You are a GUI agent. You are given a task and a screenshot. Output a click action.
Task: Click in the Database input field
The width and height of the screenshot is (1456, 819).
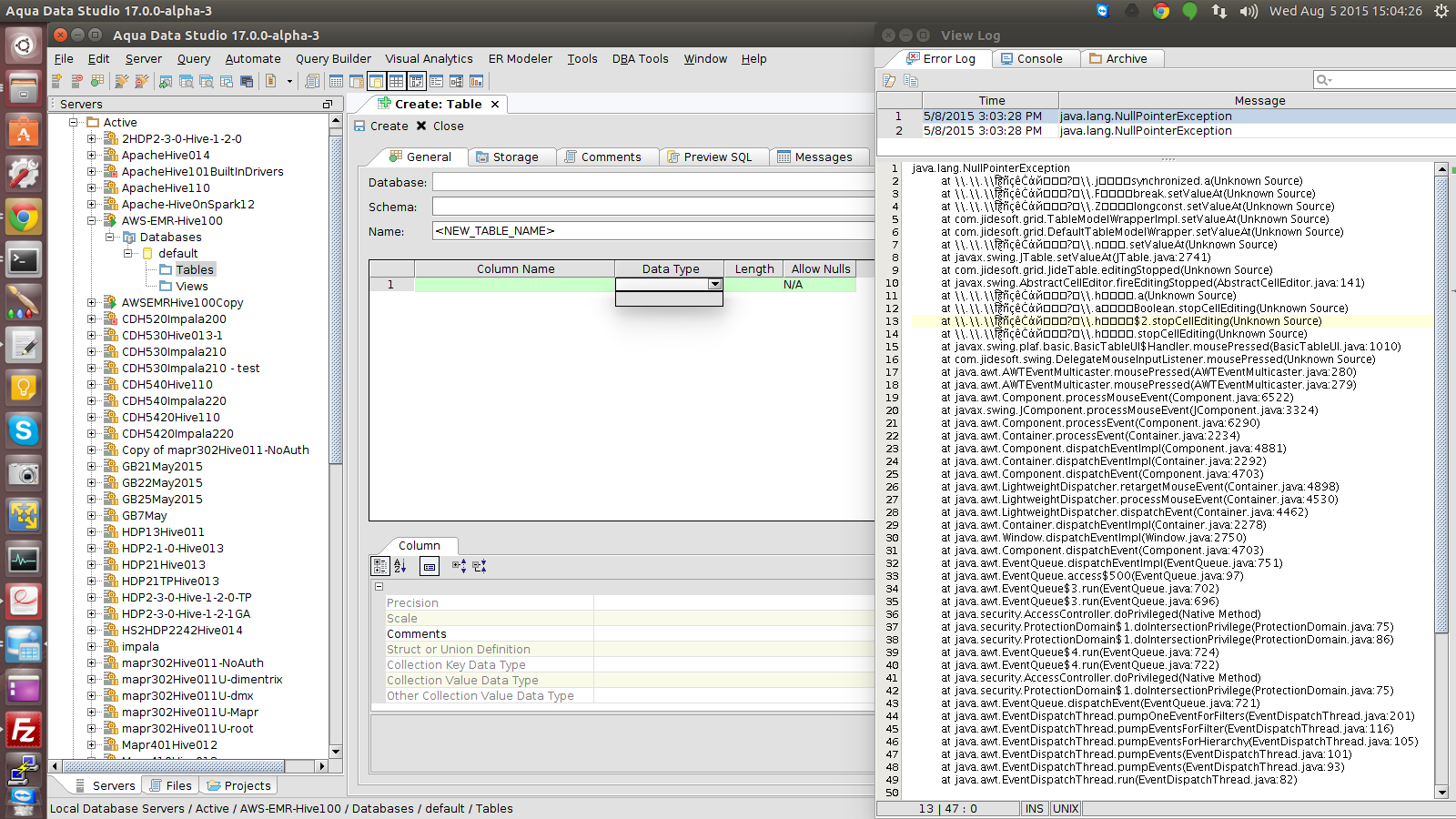point(652,182)
